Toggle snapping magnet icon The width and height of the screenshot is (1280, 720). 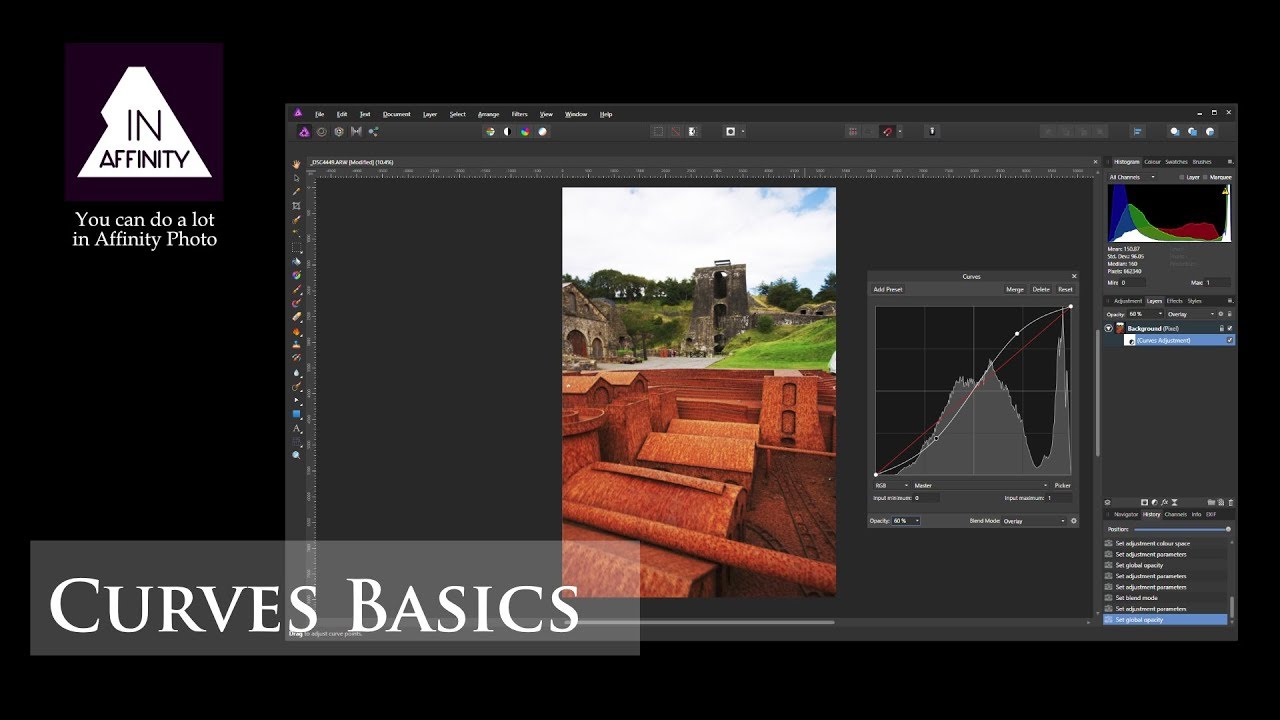(x=887, y=131)
